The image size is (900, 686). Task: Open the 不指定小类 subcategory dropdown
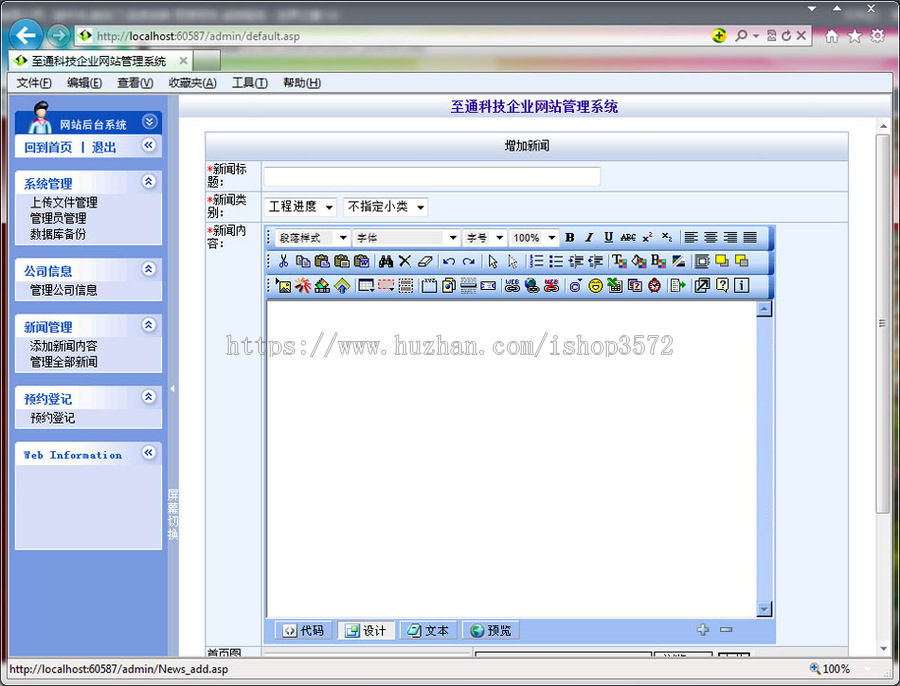click(x=385, y=207)
